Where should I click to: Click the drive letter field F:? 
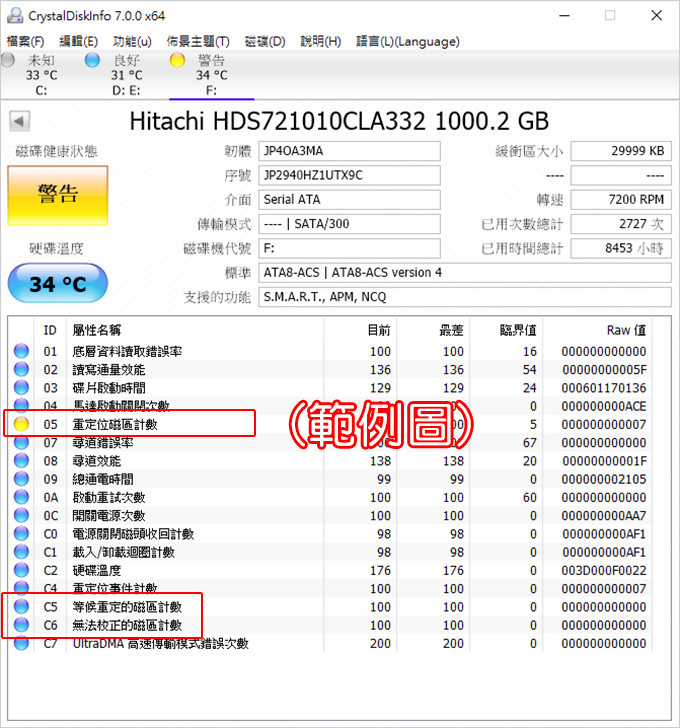click(x=349, y=248)
